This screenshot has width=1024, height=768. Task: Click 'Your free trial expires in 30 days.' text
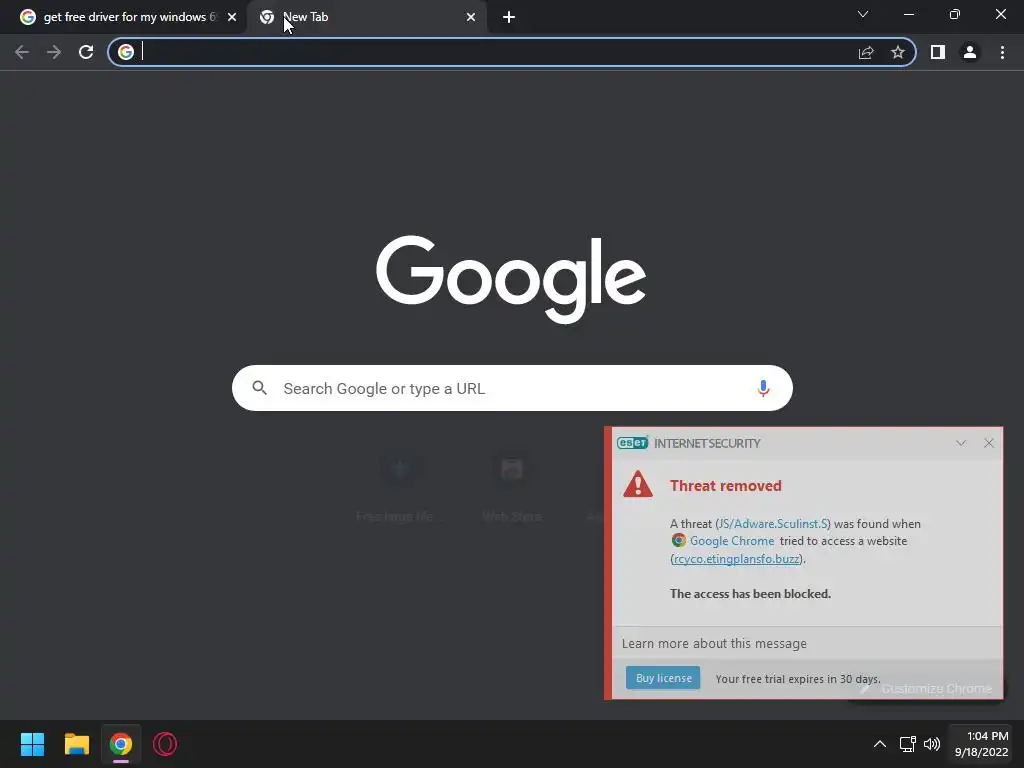(x=798, y=679)
